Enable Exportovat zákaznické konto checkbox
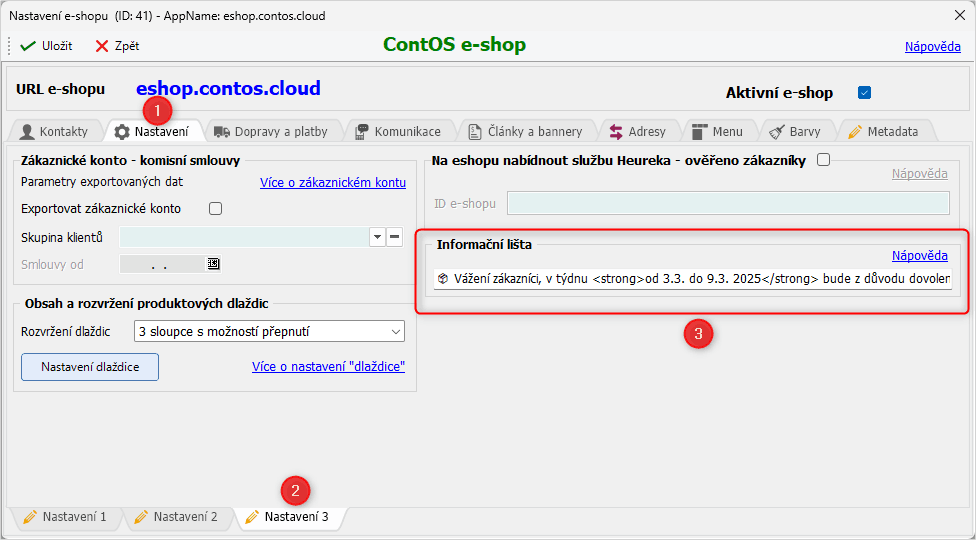This screenshot has width=976, height=540. coord(215,208)
